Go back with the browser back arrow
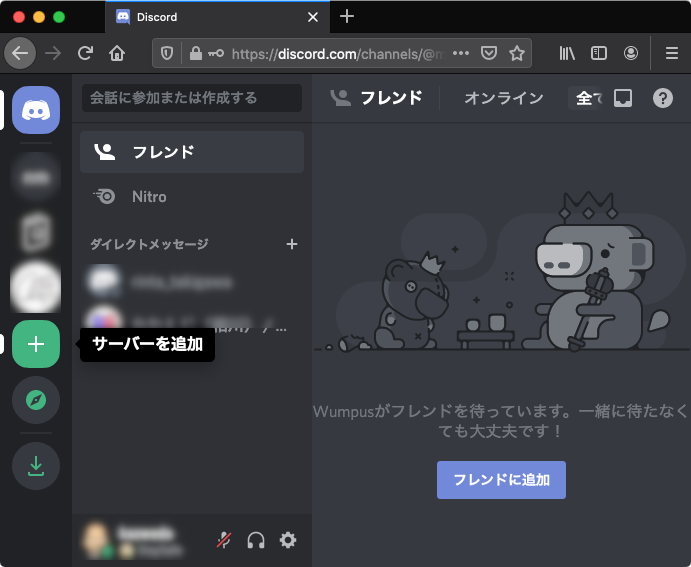This screenshot has width=691, height=567. pos(20,53)
